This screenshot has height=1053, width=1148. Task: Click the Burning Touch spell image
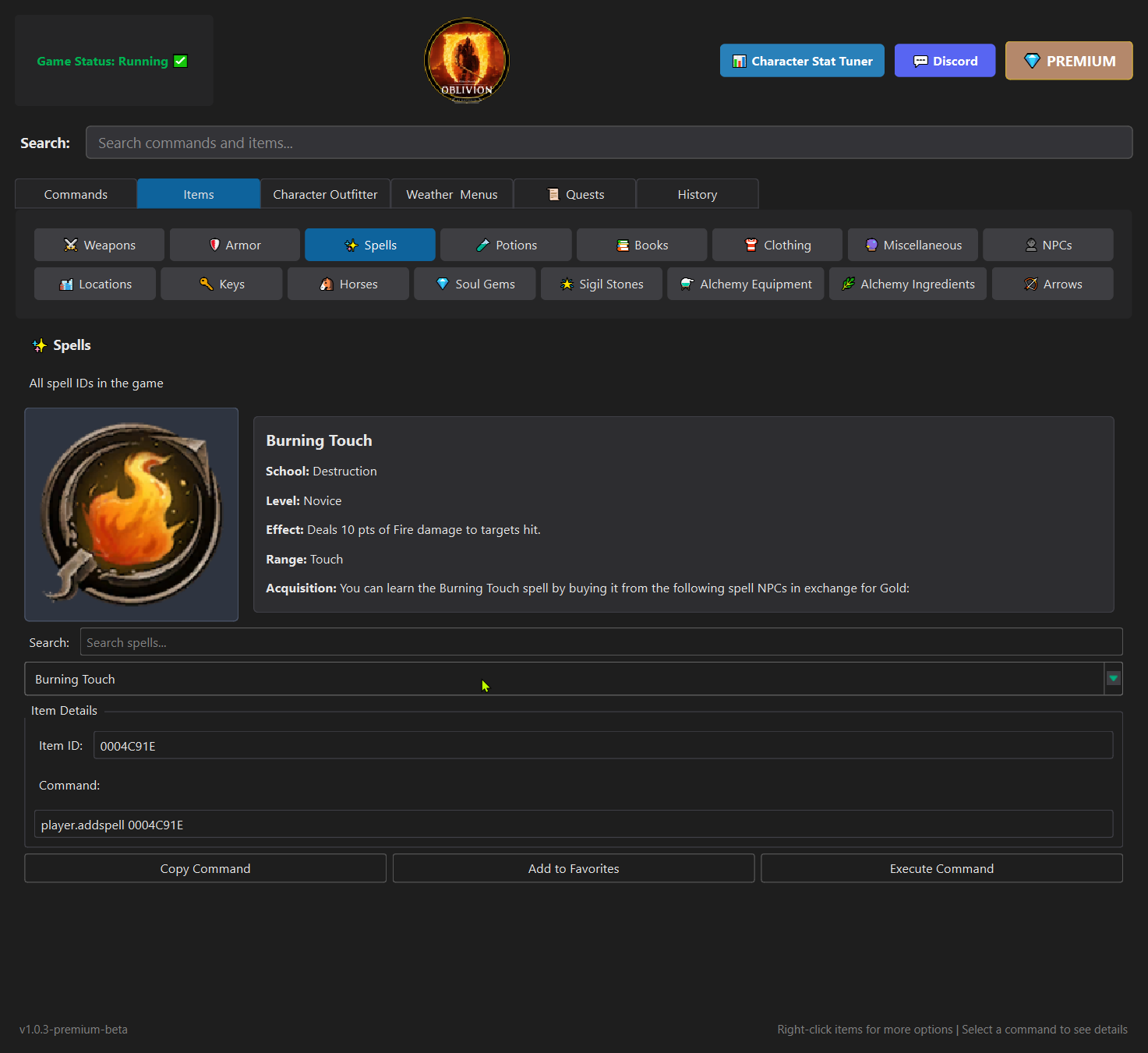pos(132,514)
